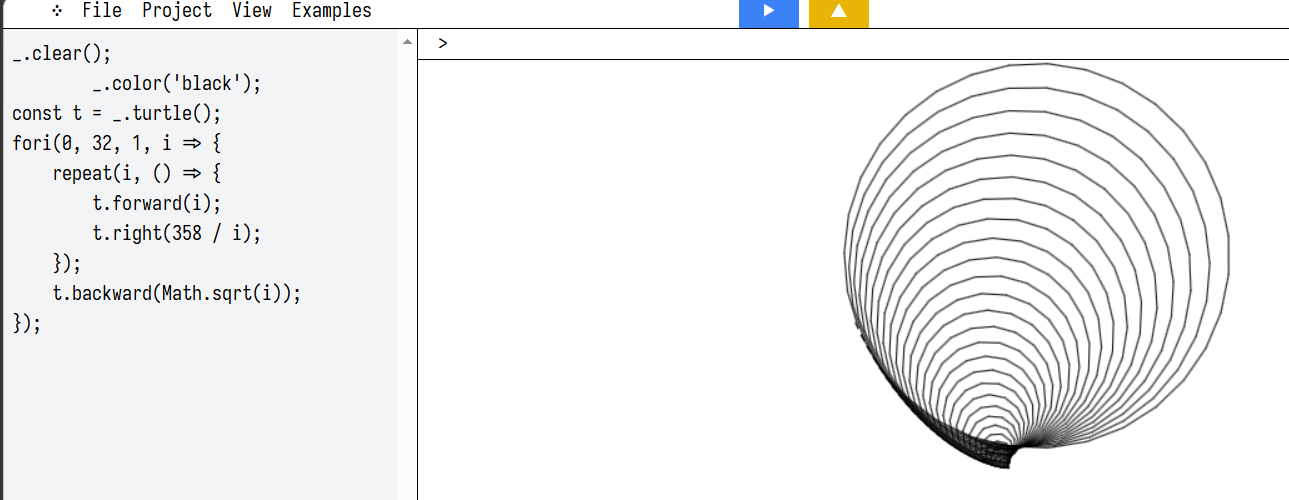Viewport: 1289px width, 500px height.
Task: Click the blue Run play button
Action: pyautogui.click(x=768, y=12)
